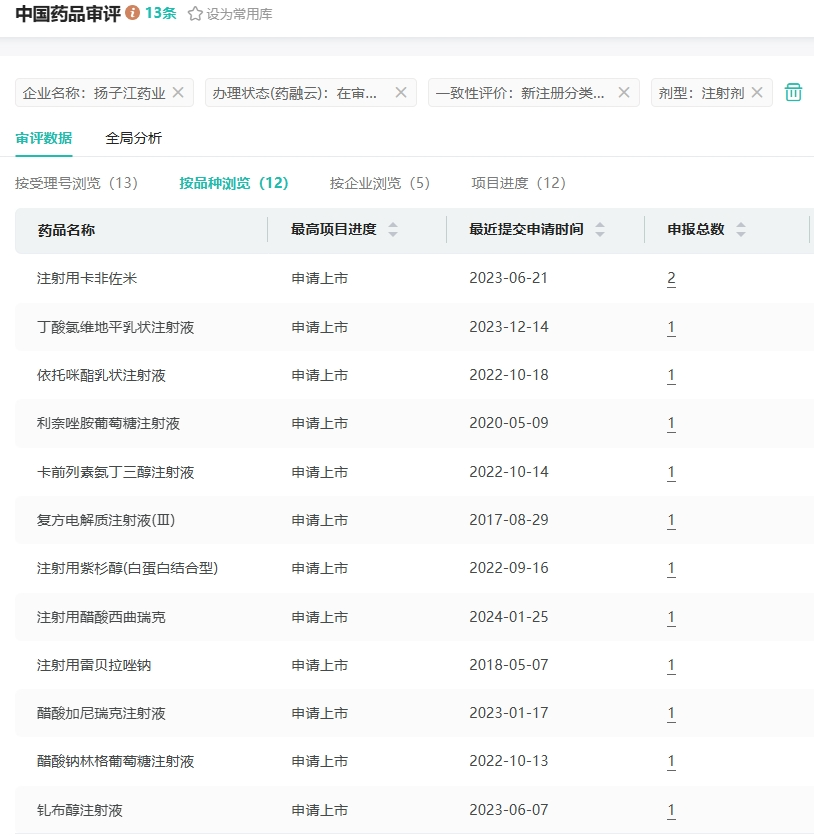Open 按受理号浏览 (13) view

(x=77, y=183)
